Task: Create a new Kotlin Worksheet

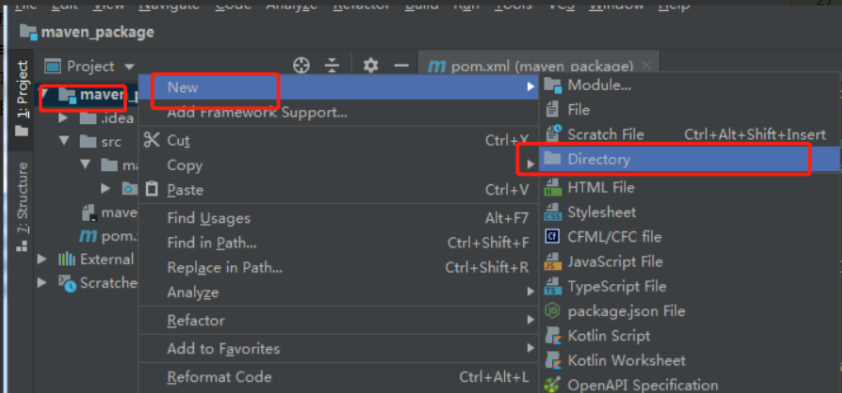Action: pyautogui.click(x=689, y=360)
